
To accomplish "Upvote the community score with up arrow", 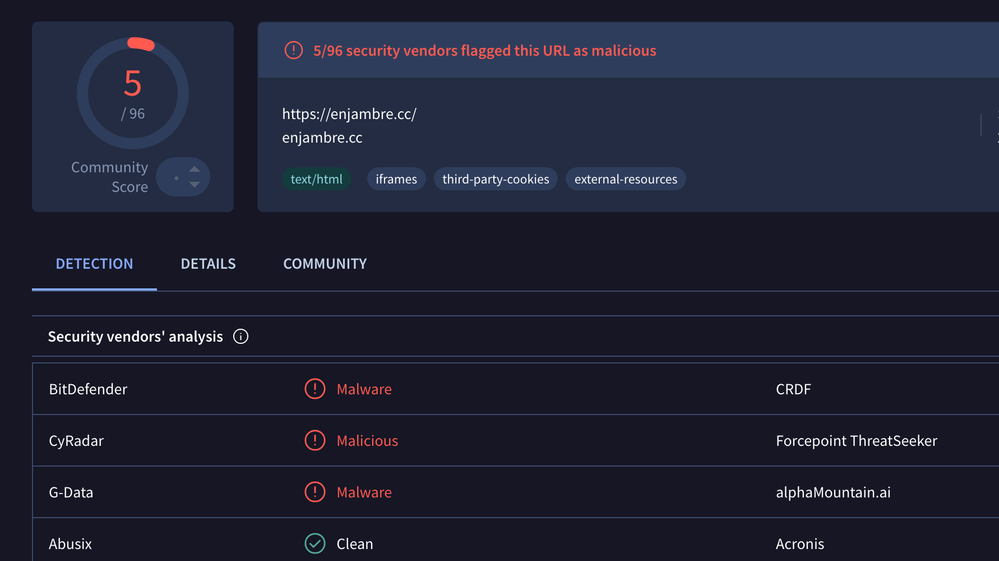I will 194,170.
